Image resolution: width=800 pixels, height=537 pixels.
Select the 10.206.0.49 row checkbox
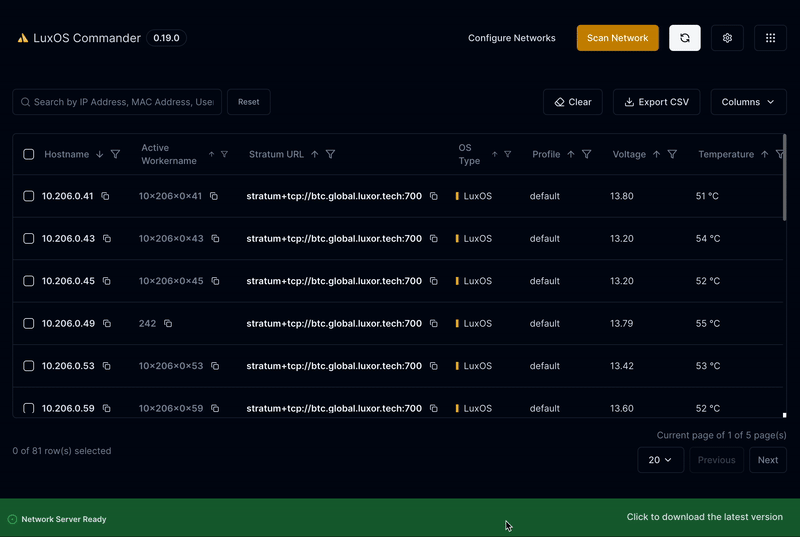click(29, 323)
